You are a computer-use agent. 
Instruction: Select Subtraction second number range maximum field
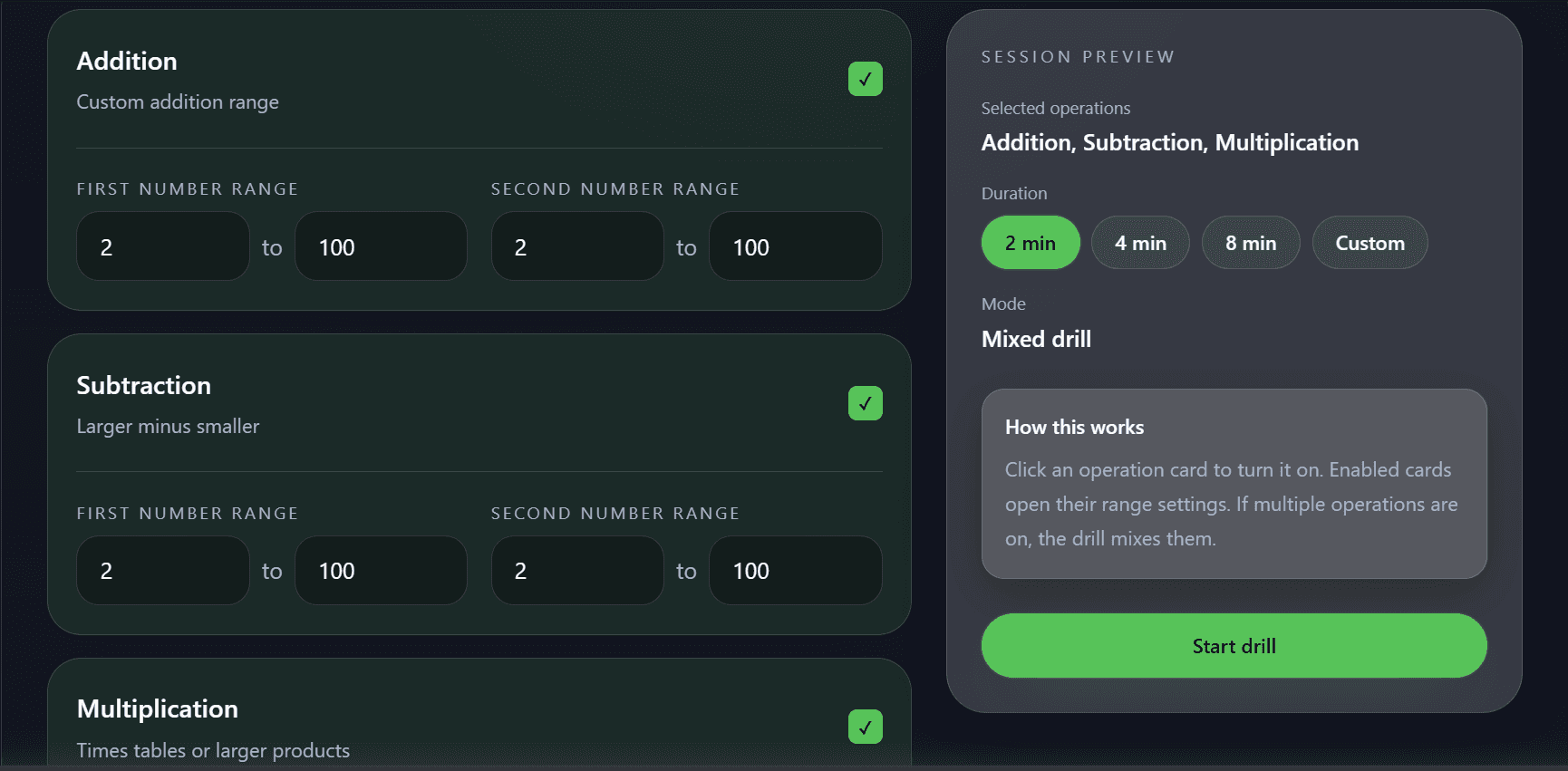click(x=795, y=571)
